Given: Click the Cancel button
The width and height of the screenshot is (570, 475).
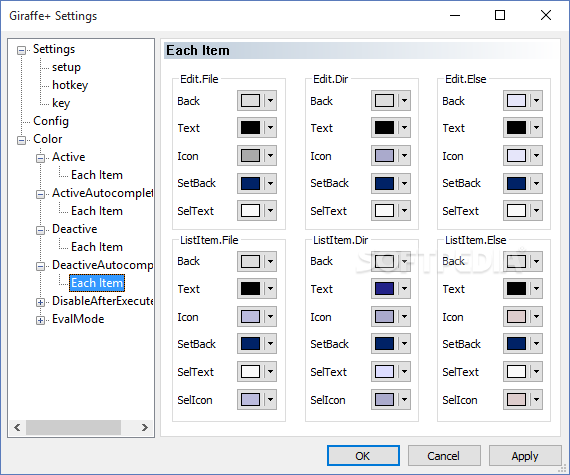Looking at the screenshot, I should click(x=443, y=456).
